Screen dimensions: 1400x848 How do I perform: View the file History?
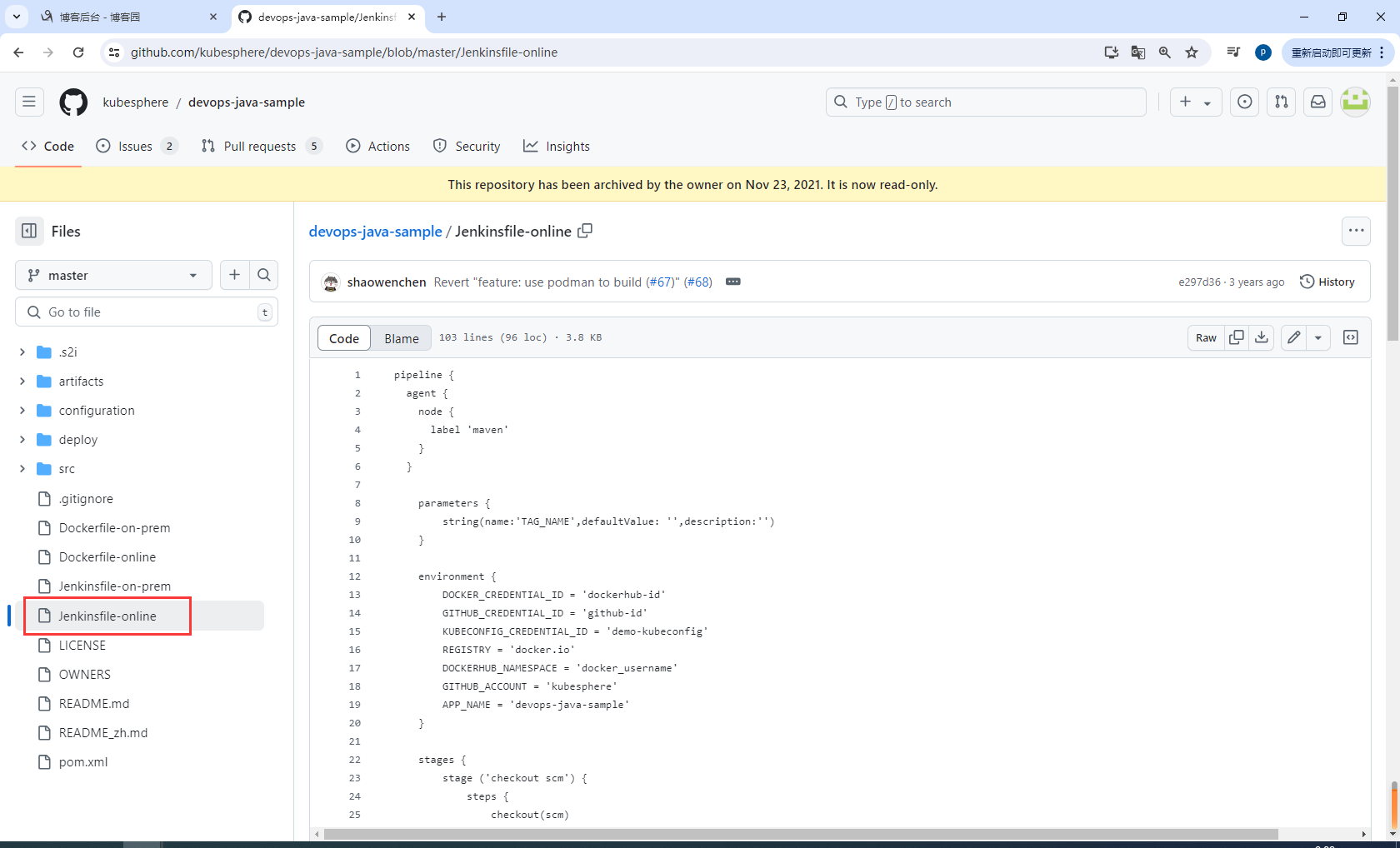pos(1327,282)
